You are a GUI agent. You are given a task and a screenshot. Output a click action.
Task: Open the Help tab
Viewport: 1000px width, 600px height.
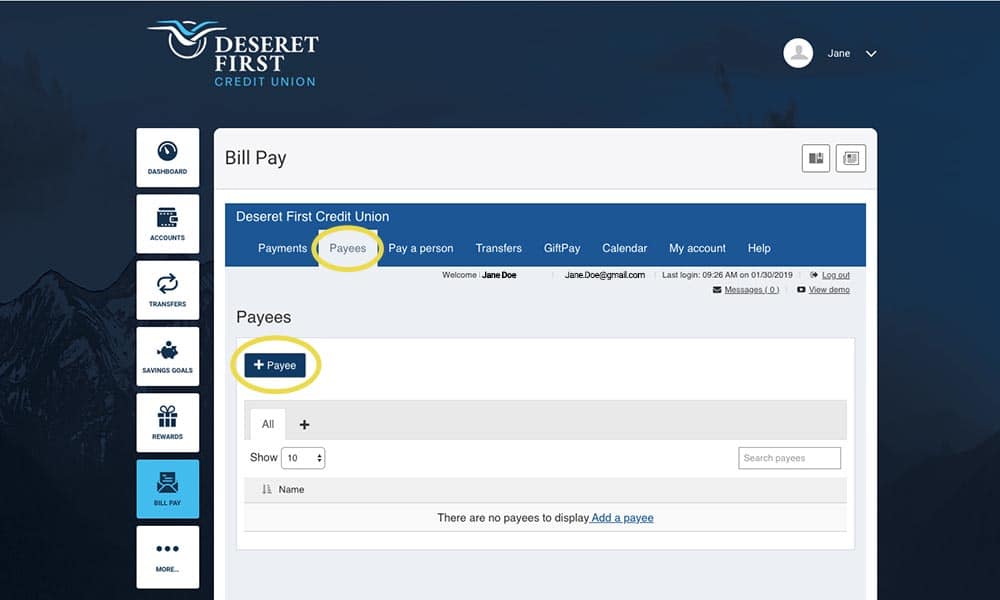coord(759,248)
